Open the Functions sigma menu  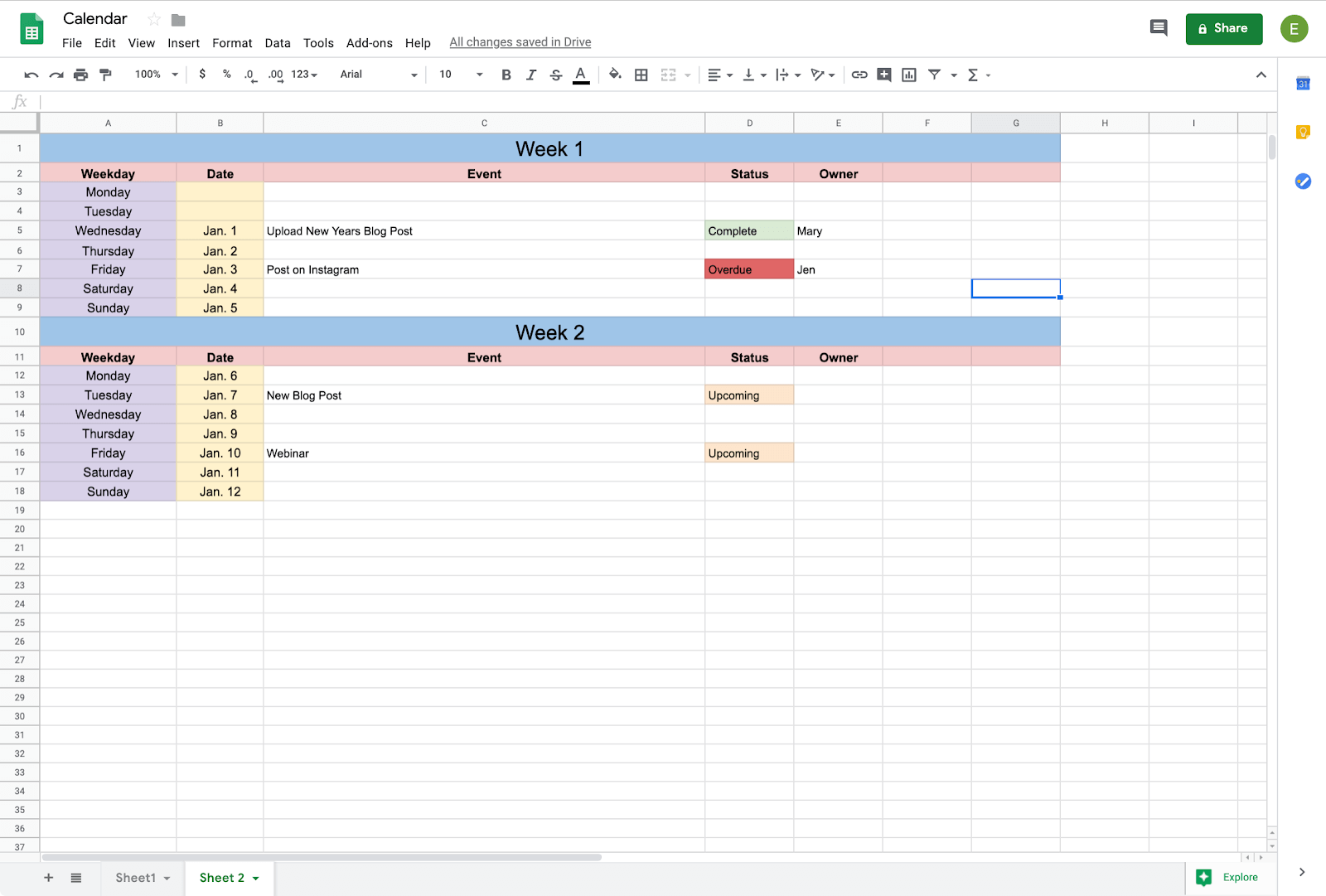pos(978,75)
